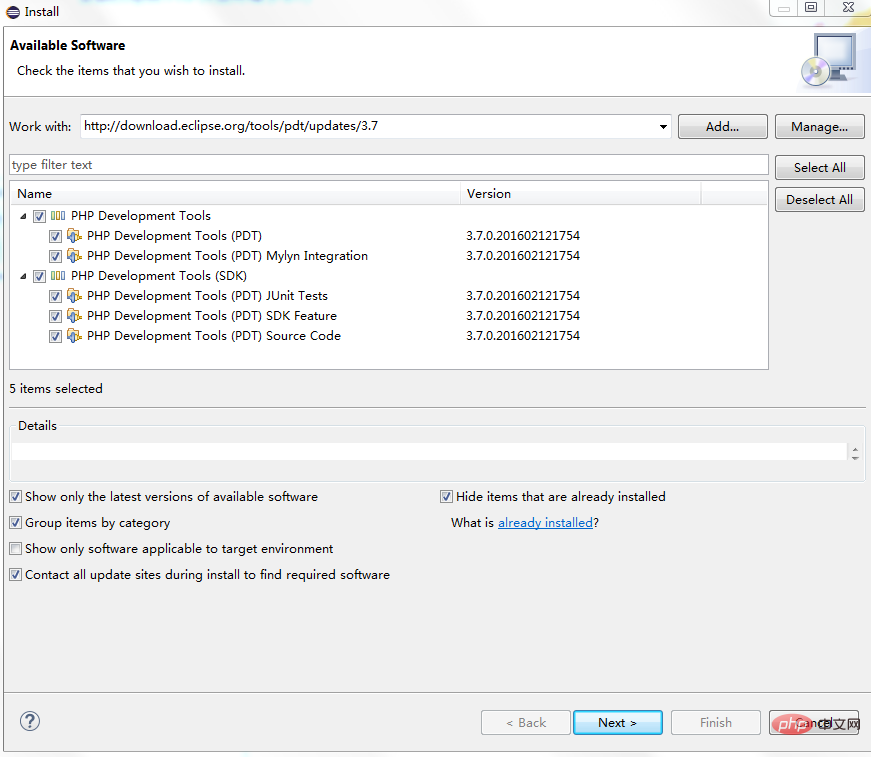Open the Work with site dropdown arrow
Image resolution: width=871 pixels, height=757 pixels.
pos(663,127)
